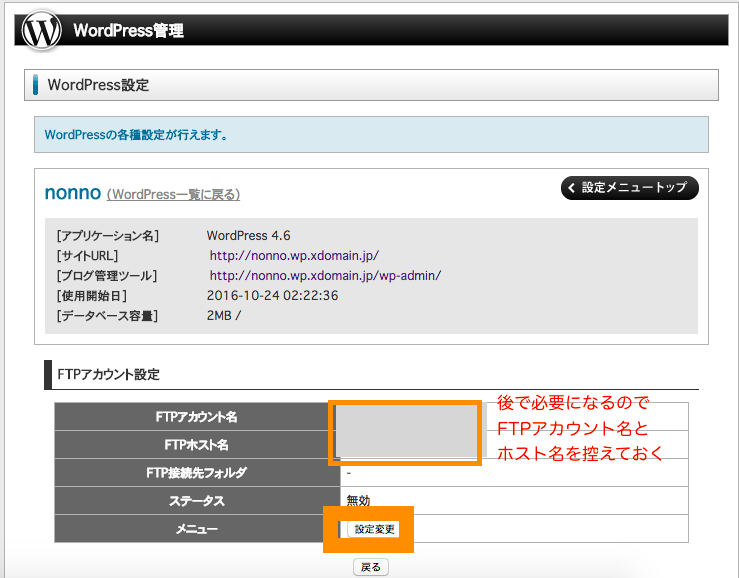Click the FTPアカウント名 row header
The image size is (739, 578).
[197, 417]
